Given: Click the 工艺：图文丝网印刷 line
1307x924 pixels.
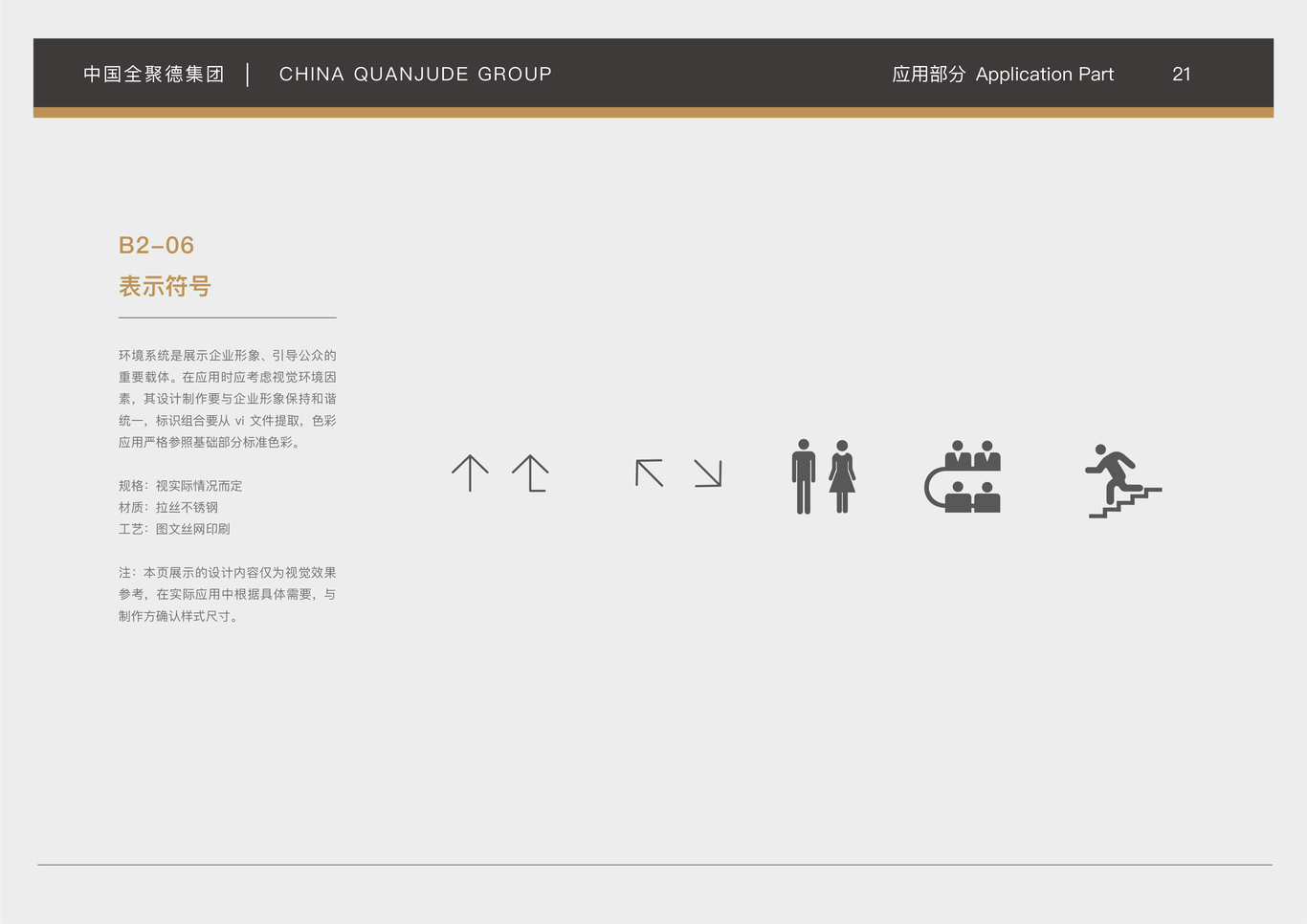Looking at the screenshot, I should (174, 529).
